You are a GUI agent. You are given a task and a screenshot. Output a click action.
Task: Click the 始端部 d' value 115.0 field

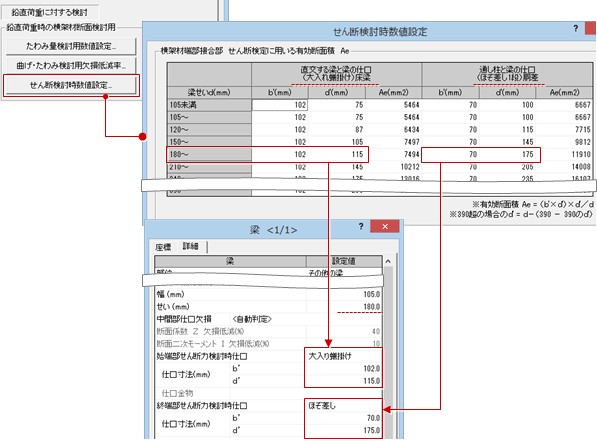[x=343, y=381]
